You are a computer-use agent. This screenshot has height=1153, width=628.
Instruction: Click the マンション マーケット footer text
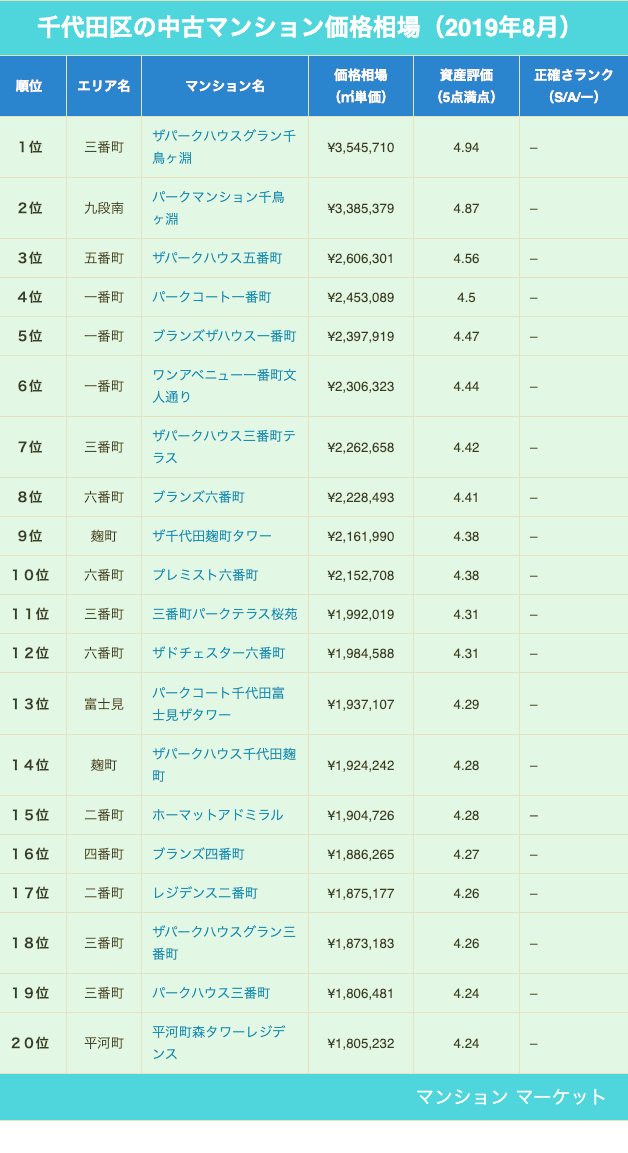(x=511, y=1097)
